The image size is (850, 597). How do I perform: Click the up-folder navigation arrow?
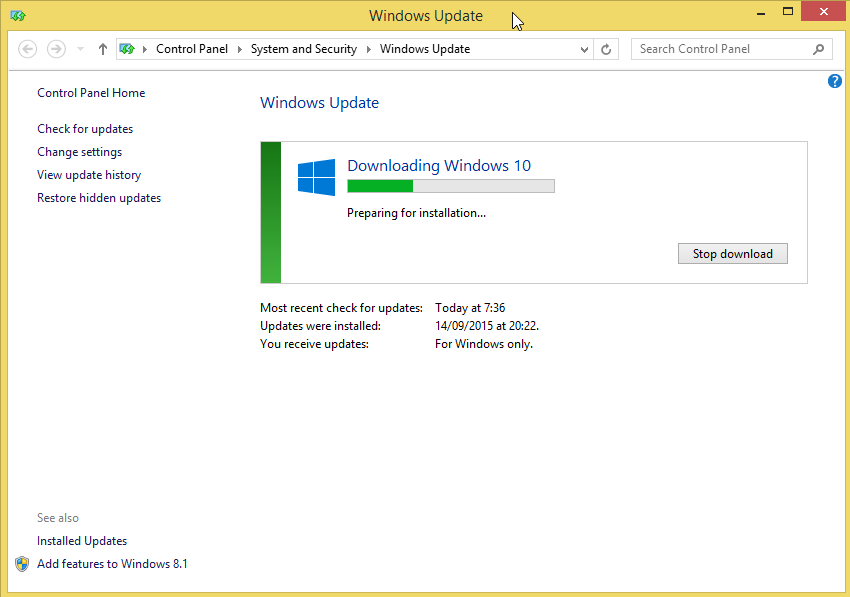point(102,48)
